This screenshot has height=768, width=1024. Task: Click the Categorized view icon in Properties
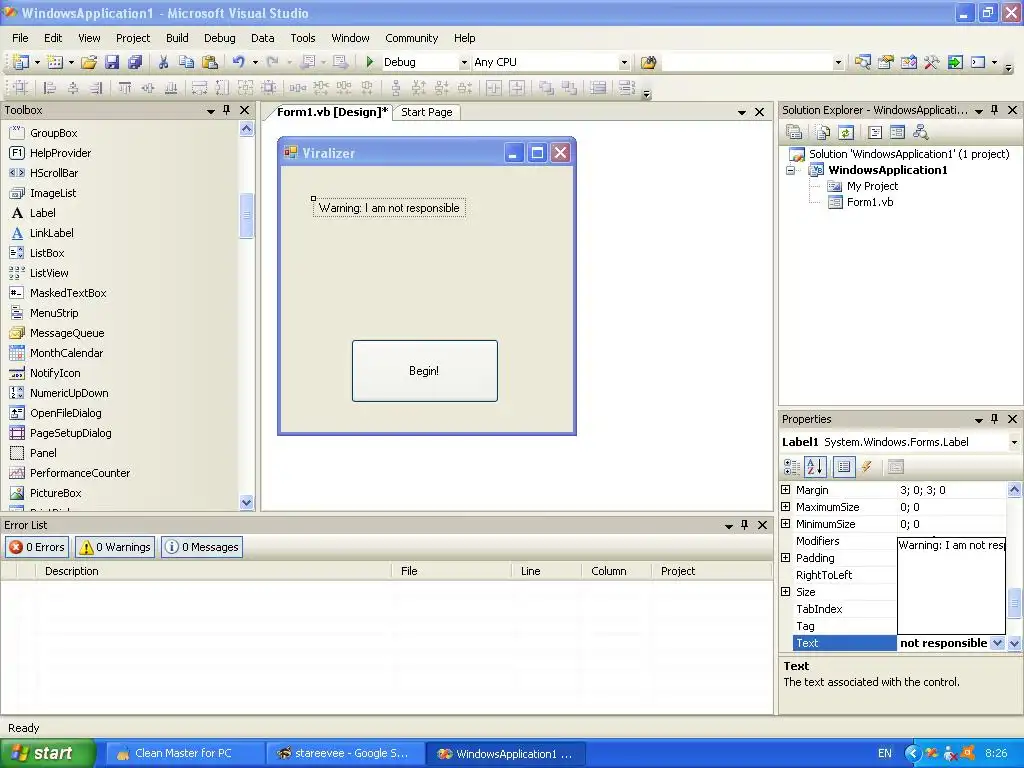tap(792, 466)
